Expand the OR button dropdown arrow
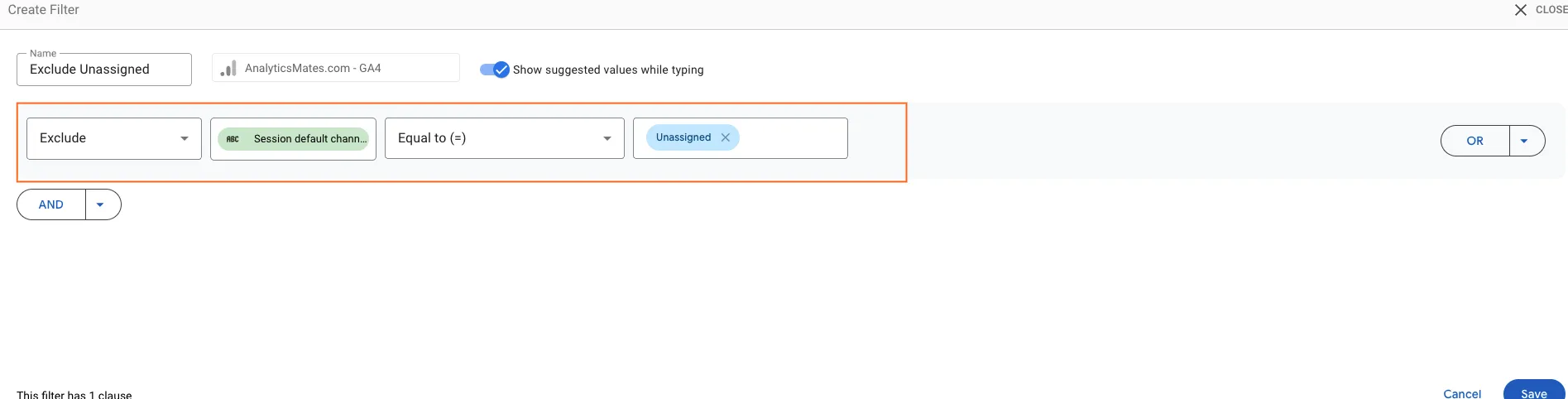The image size is (1568, 399). (1527, 141)
